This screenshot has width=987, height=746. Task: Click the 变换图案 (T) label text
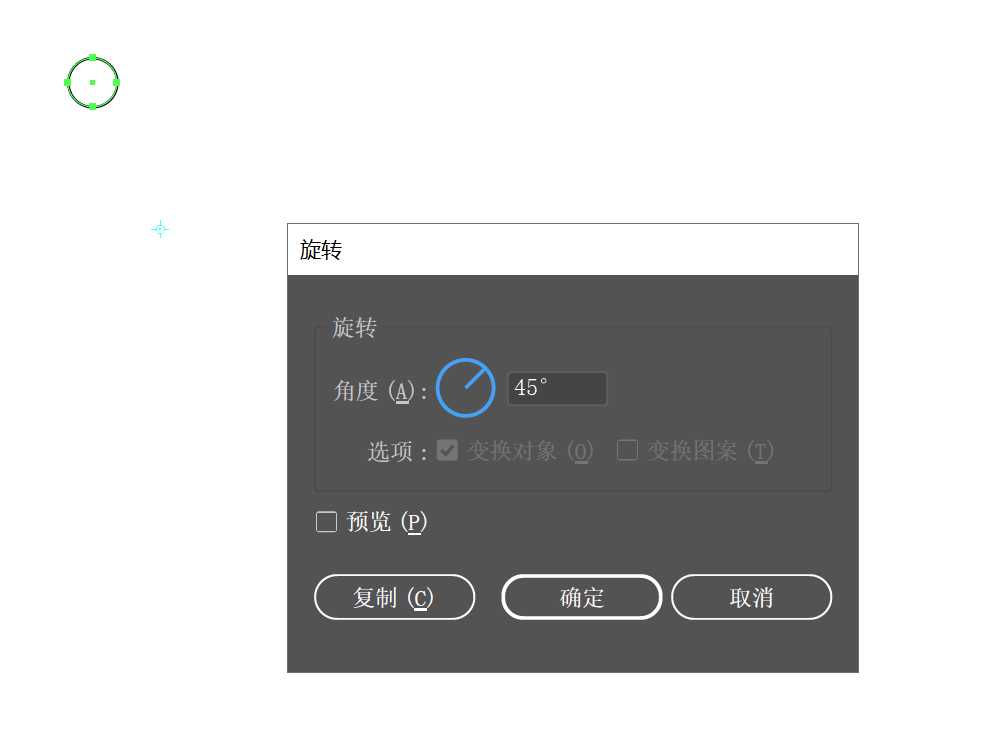(710, 451)
